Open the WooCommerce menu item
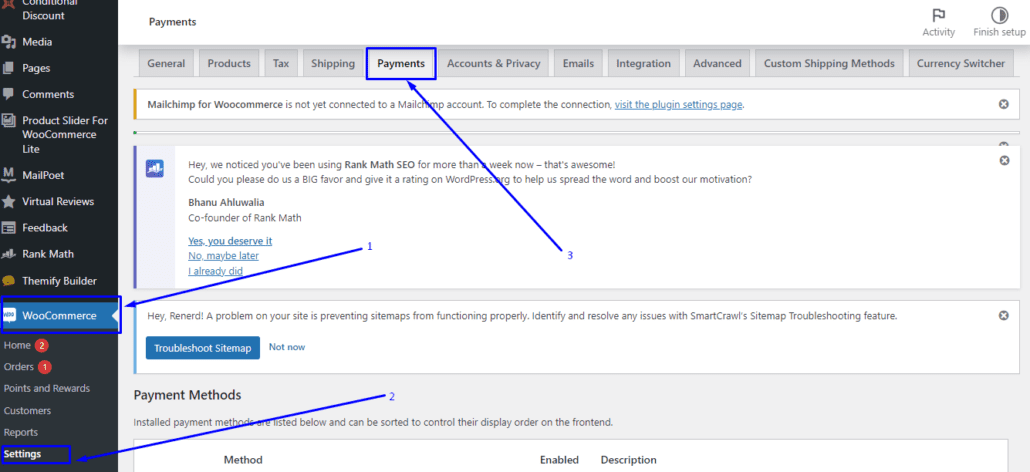1030x472 pixels. tap(60, 316)
